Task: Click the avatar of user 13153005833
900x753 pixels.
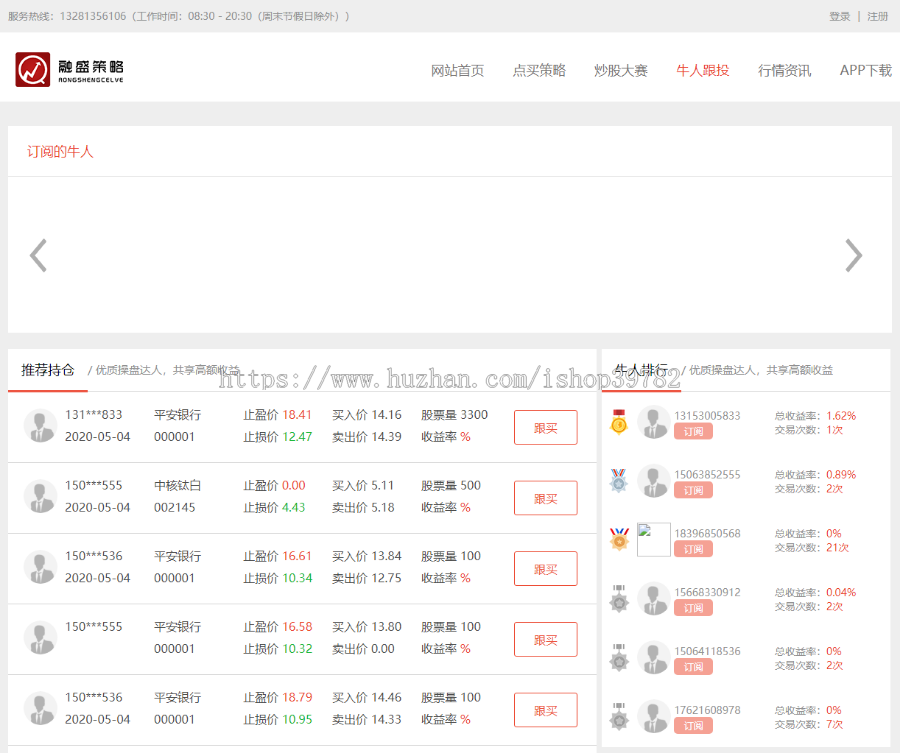Action: tap(653, 423)
